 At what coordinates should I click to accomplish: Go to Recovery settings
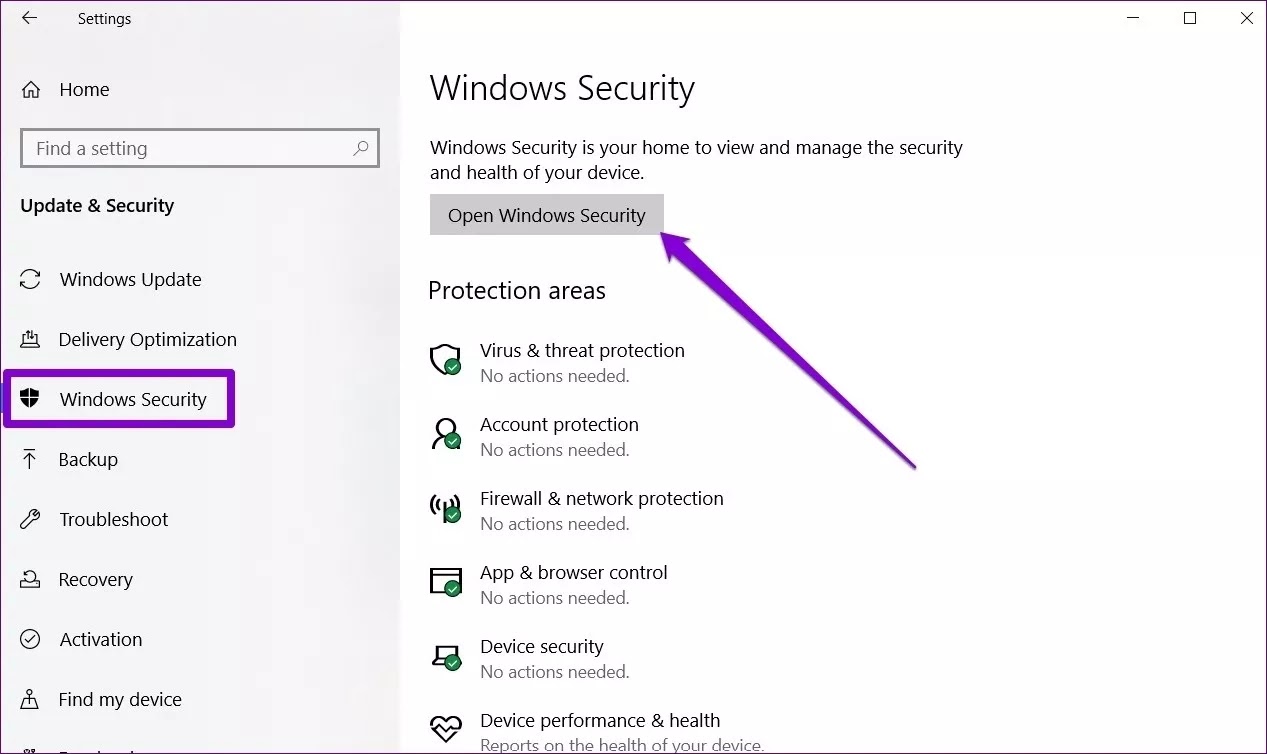pos(95,579)
